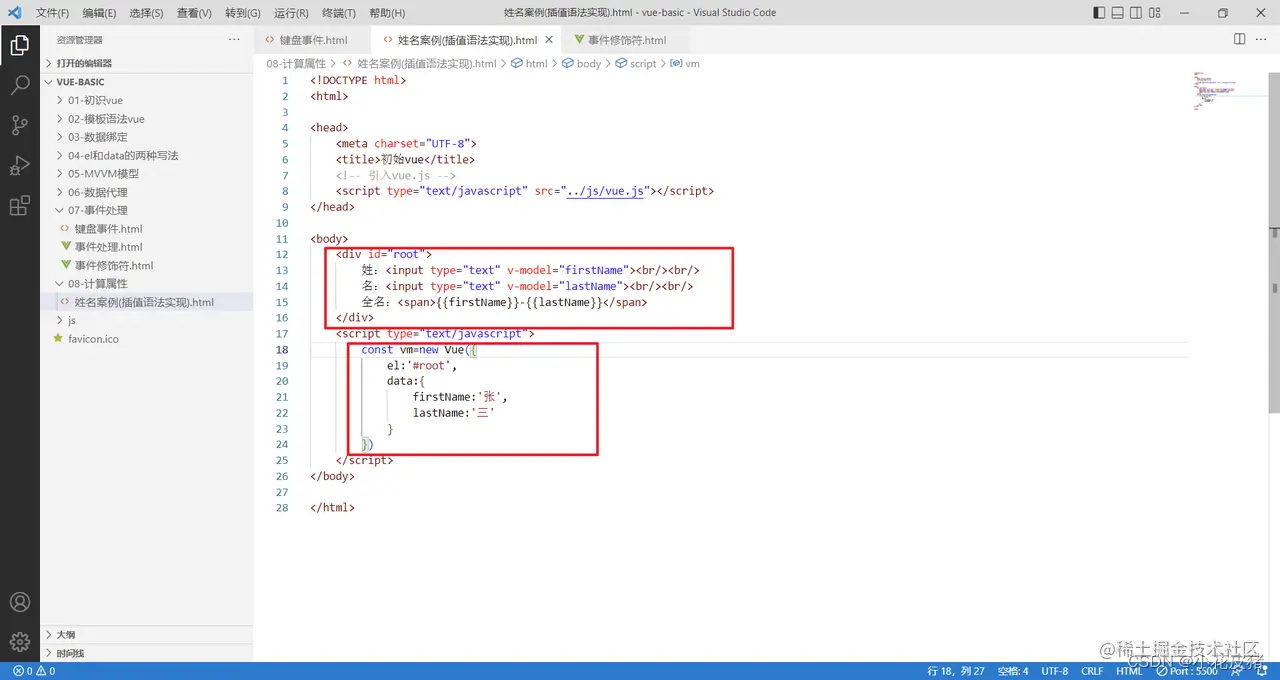The height and width of the screenshot is (680, 1280).
Task: Split the editor to the right
Action: click(1239, 39)
